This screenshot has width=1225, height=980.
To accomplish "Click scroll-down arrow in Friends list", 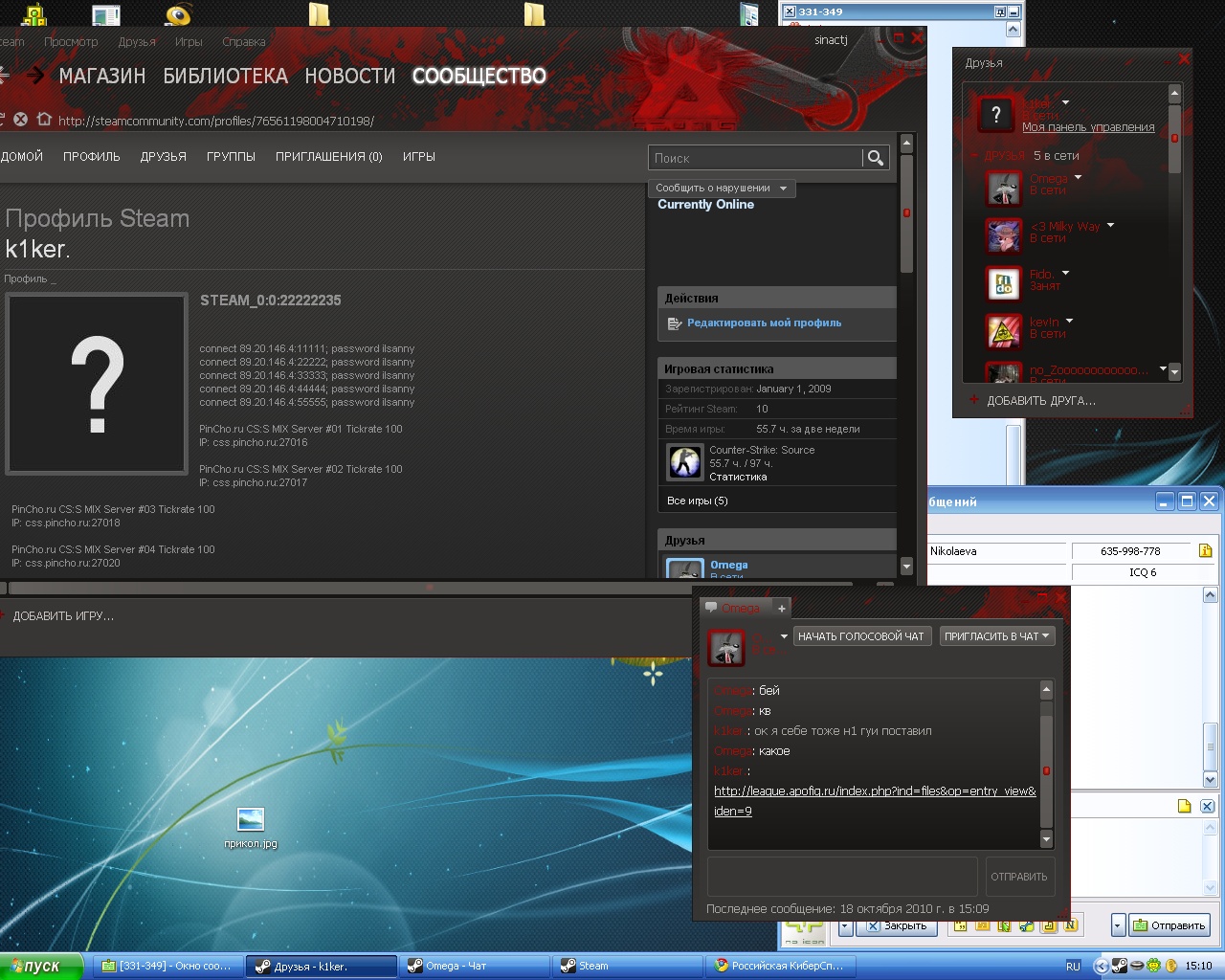I will click(1174, 371).
